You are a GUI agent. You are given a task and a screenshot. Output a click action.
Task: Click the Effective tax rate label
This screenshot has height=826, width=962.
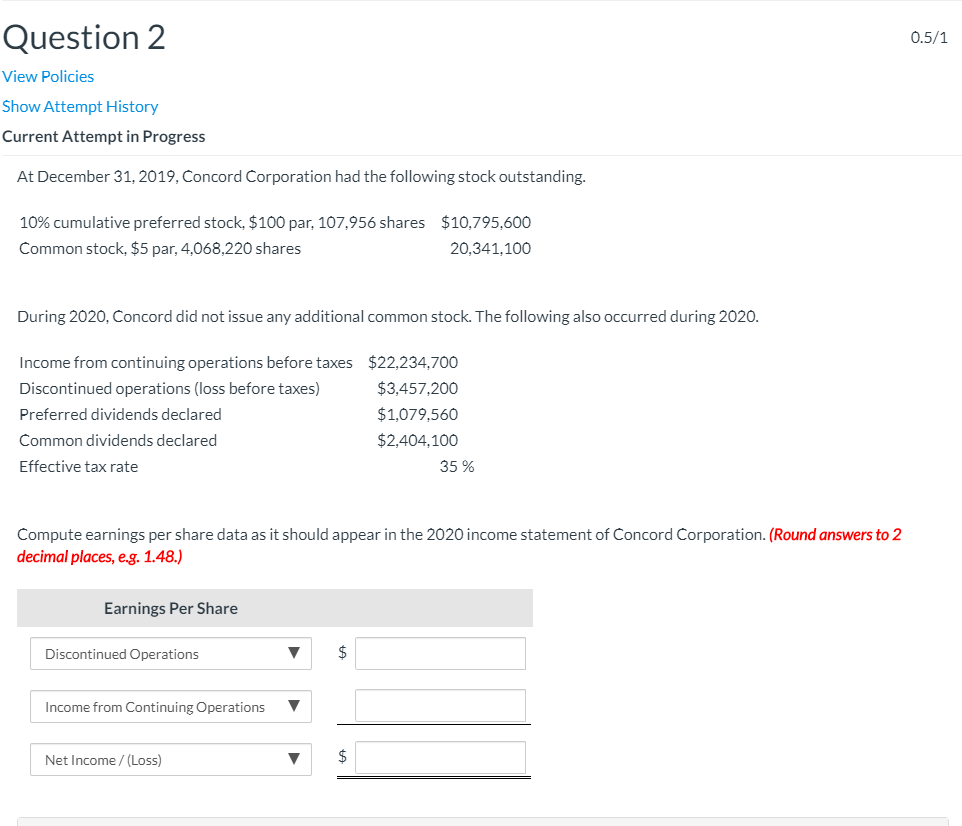point(79,467)
